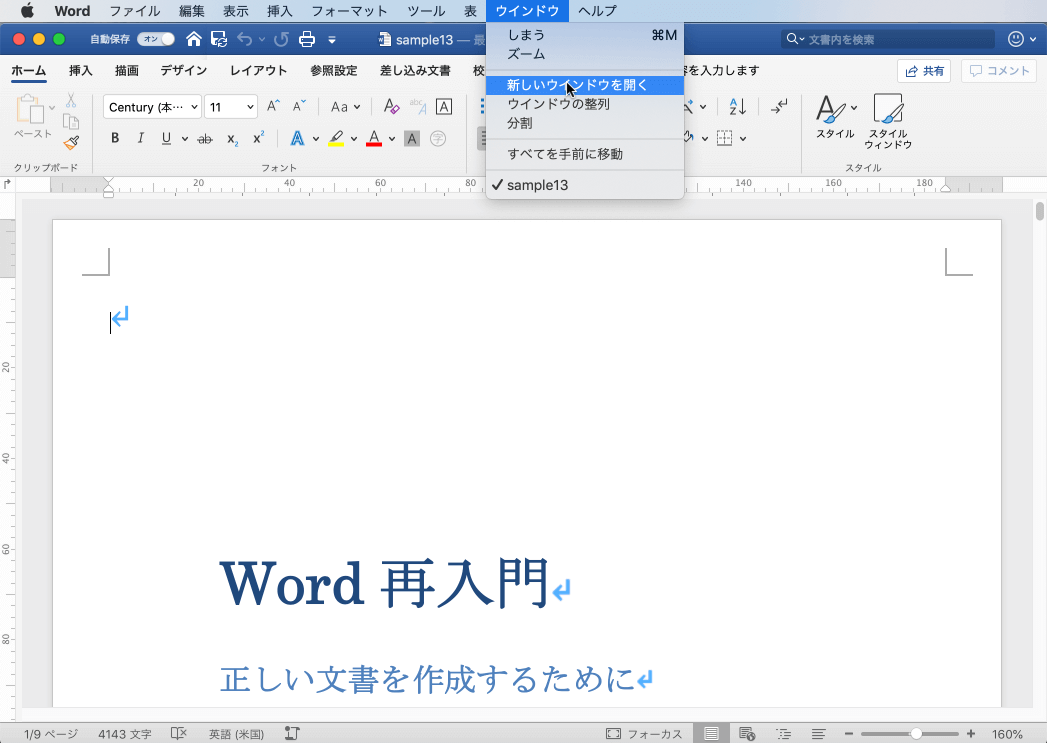Image resolution: width=1047 pixels, height=743 pixels.
Task: Switch to Web Layout view
Action: [747, 734]
